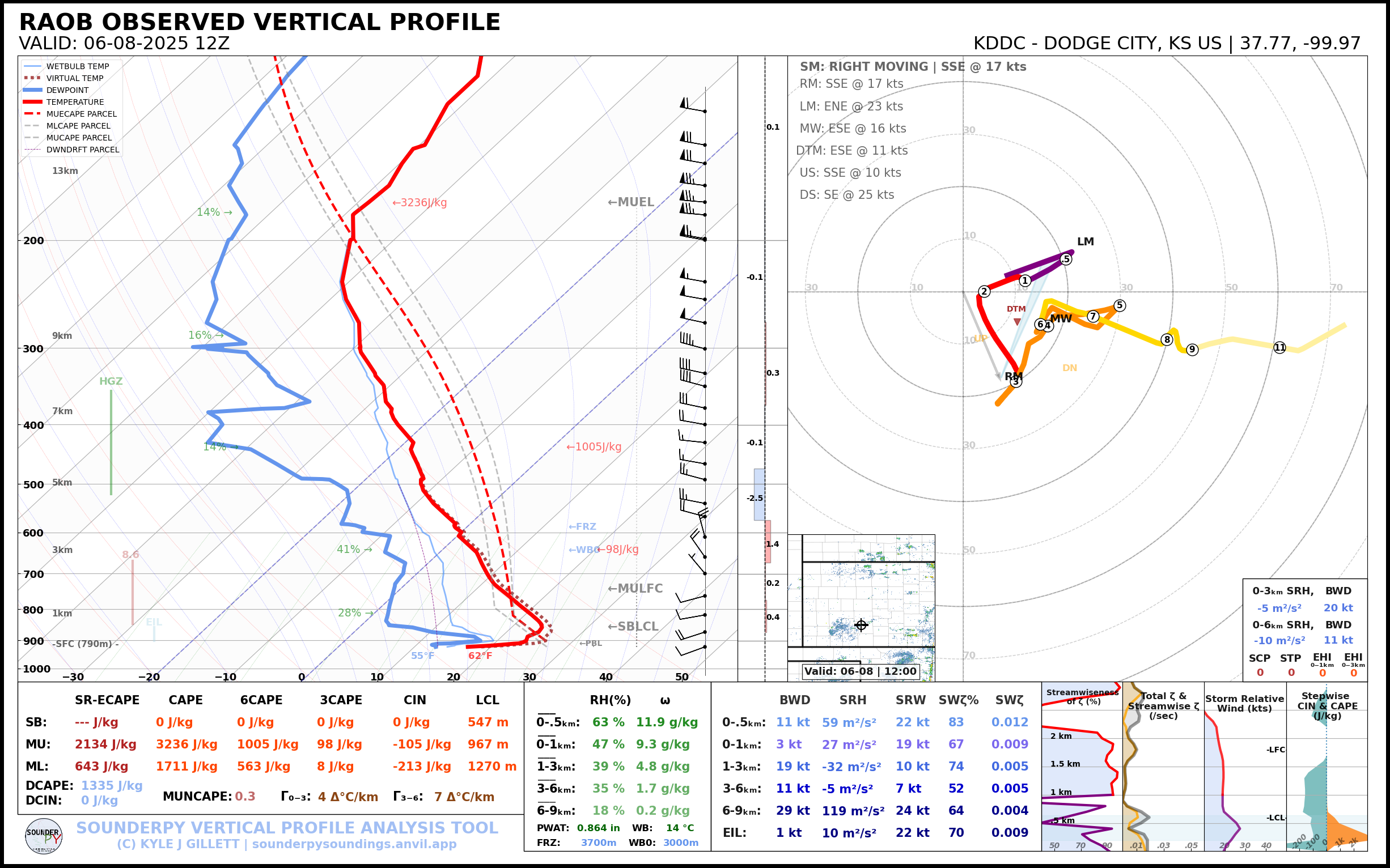Click hodograph height marker 7
Viewport: 1390px width, 868px height.
pyautogui.click(x=1093, y=316)
